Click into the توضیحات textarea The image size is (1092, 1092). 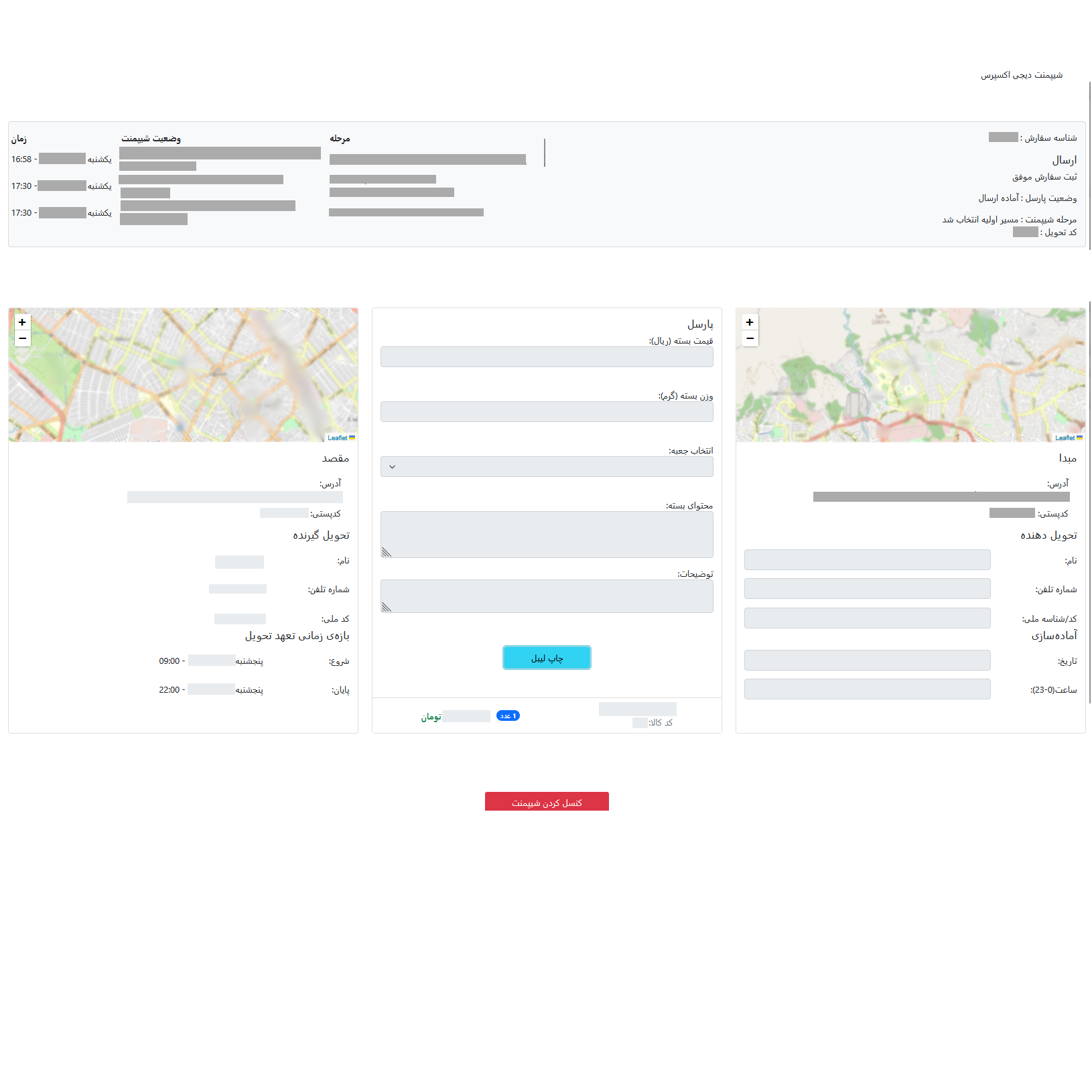pyautogui.click(x=547, y=596)
